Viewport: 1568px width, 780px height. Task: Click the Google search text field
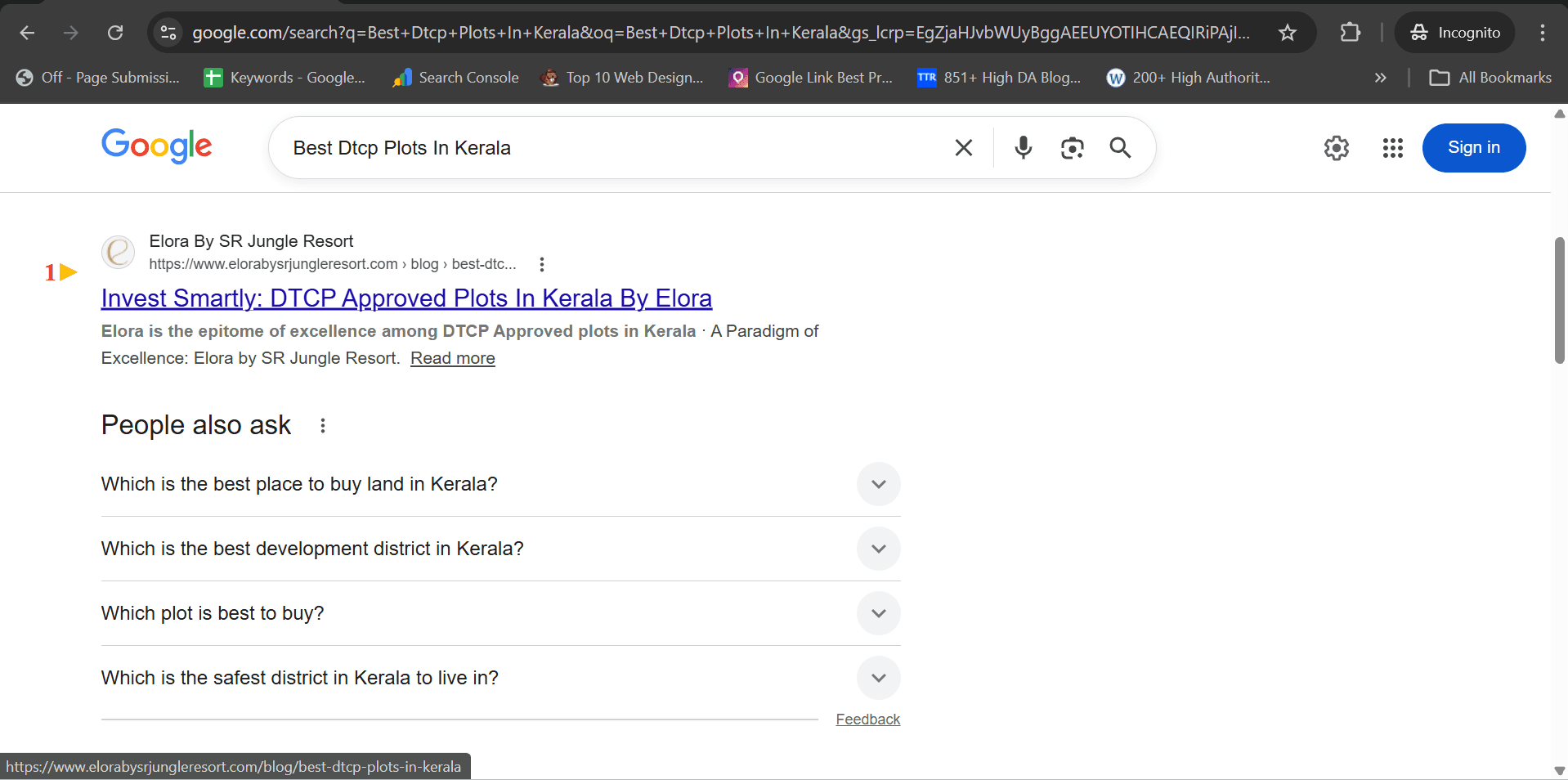[x=613, y=148]
